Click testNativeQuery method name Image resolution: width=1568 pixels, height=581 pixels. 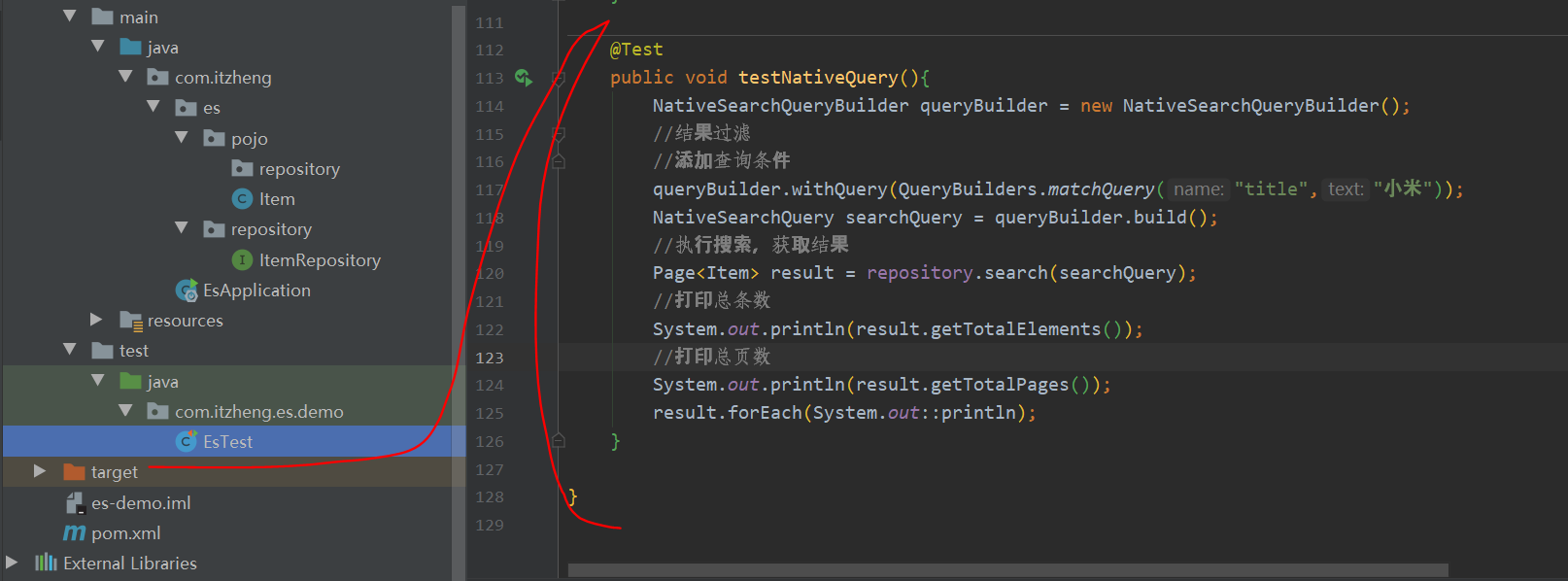818,77
